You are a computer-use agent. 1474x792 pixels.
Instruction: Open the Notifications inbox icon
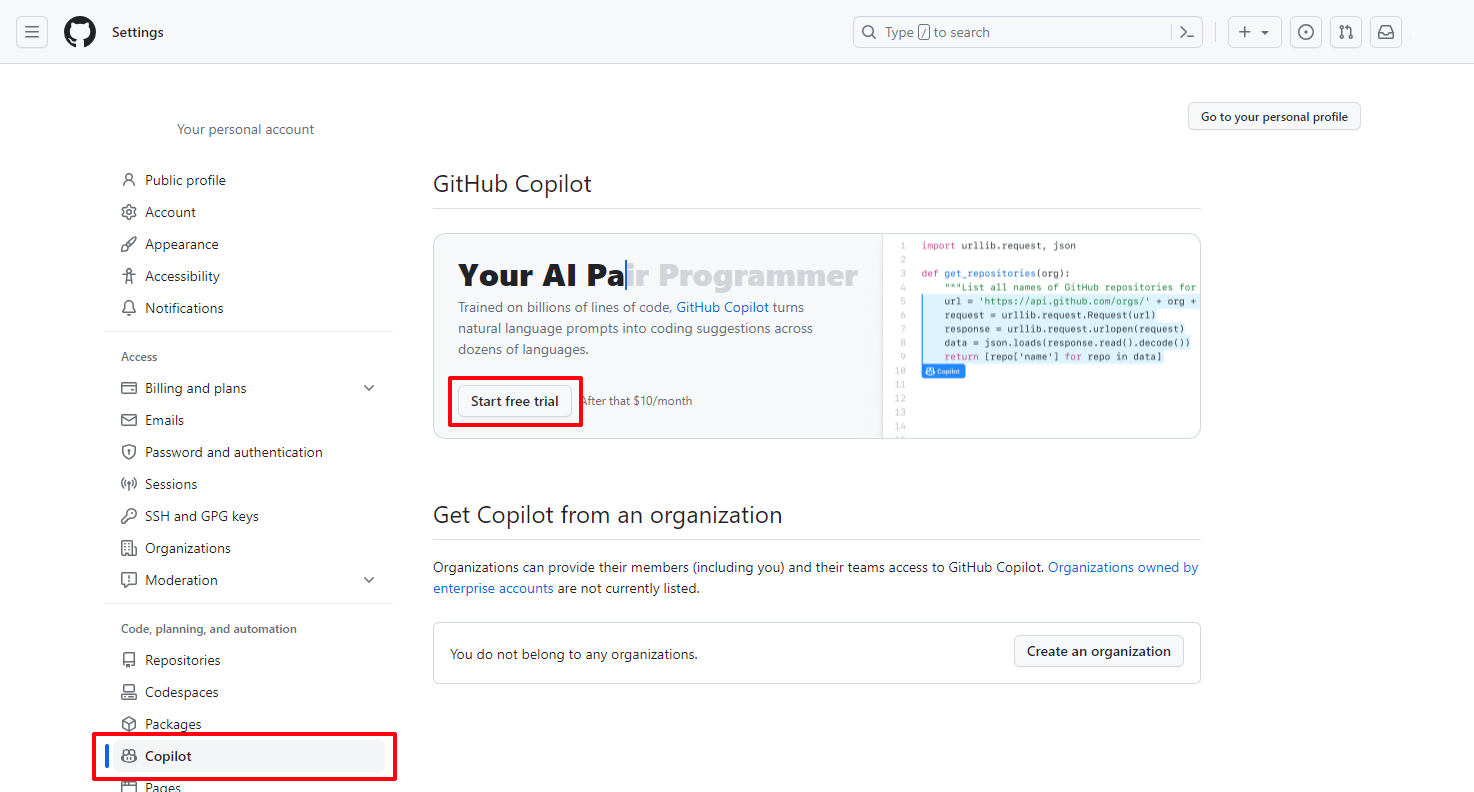pos(1386,32)
